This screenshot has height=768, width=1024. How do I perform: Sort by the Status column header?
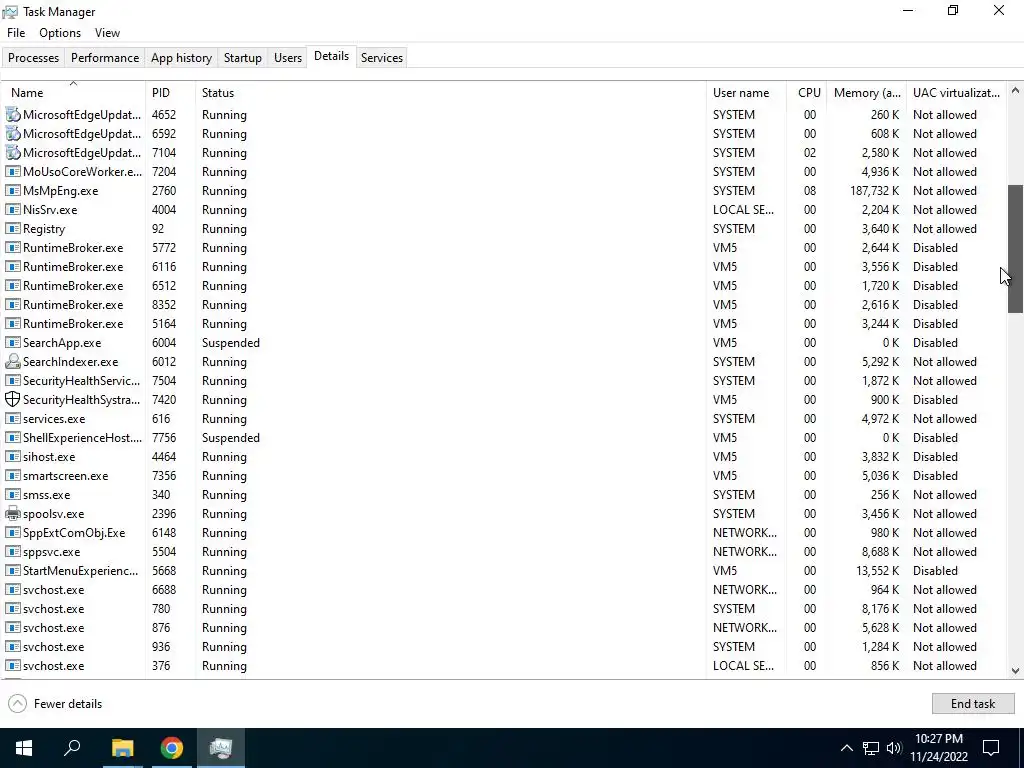pyautogui.click(x=451, y=93)
